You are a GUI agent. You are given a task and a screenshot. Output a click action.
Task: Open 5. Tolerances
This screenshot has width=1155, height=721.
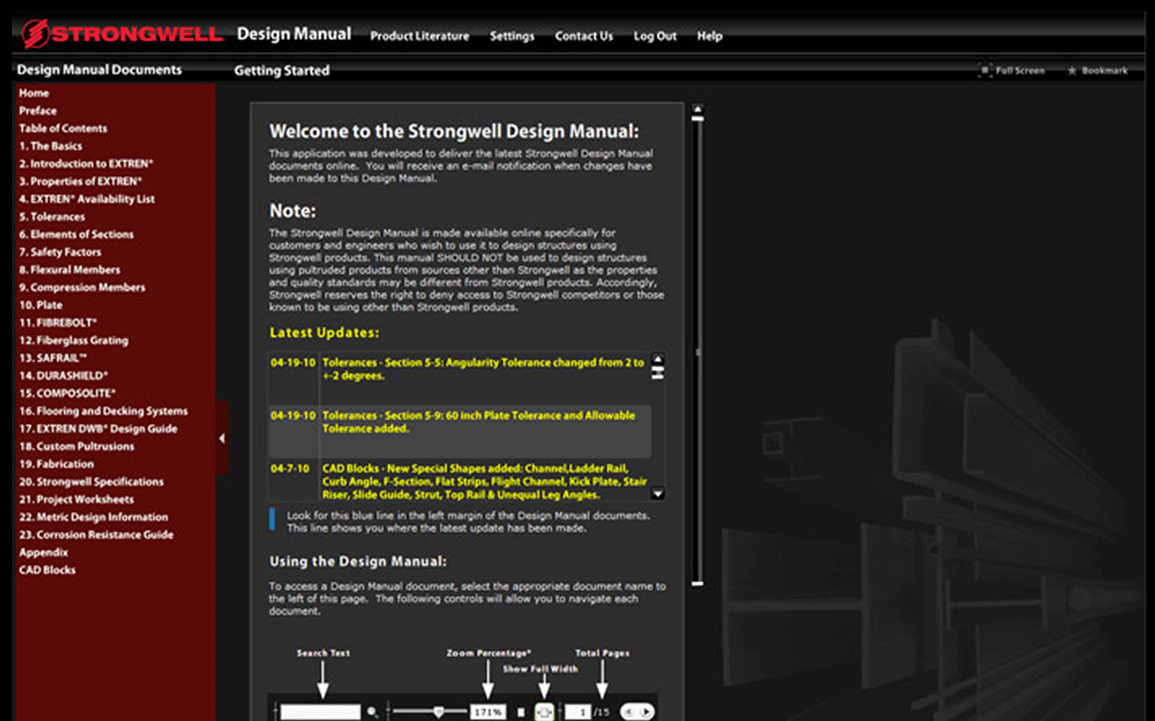52,217
